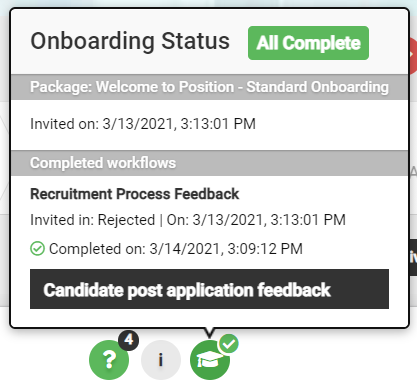Screen dimensions: 417x390
Task: Click the Invited on 3/13/2021 date text
Action: click(x=143, y=124)
